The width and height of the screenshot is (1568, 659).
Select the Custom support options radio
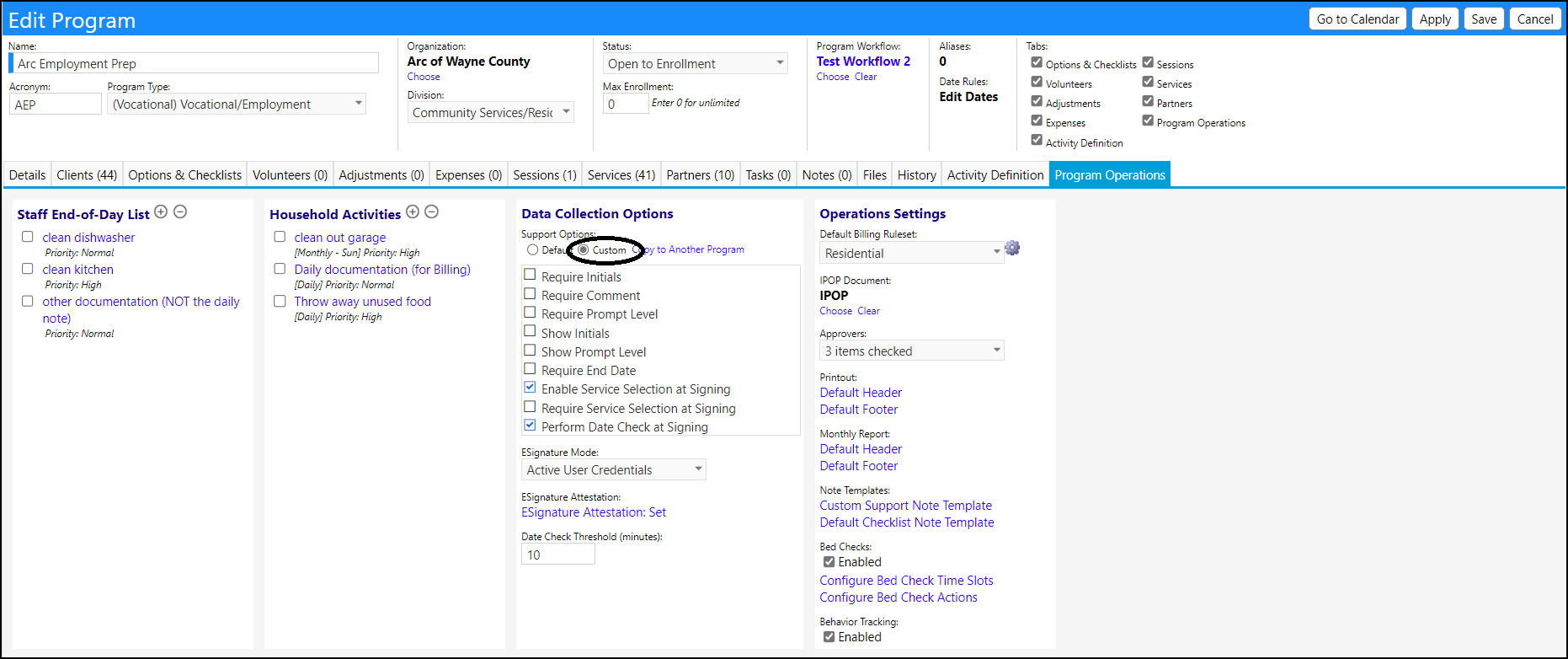[584, 250]
